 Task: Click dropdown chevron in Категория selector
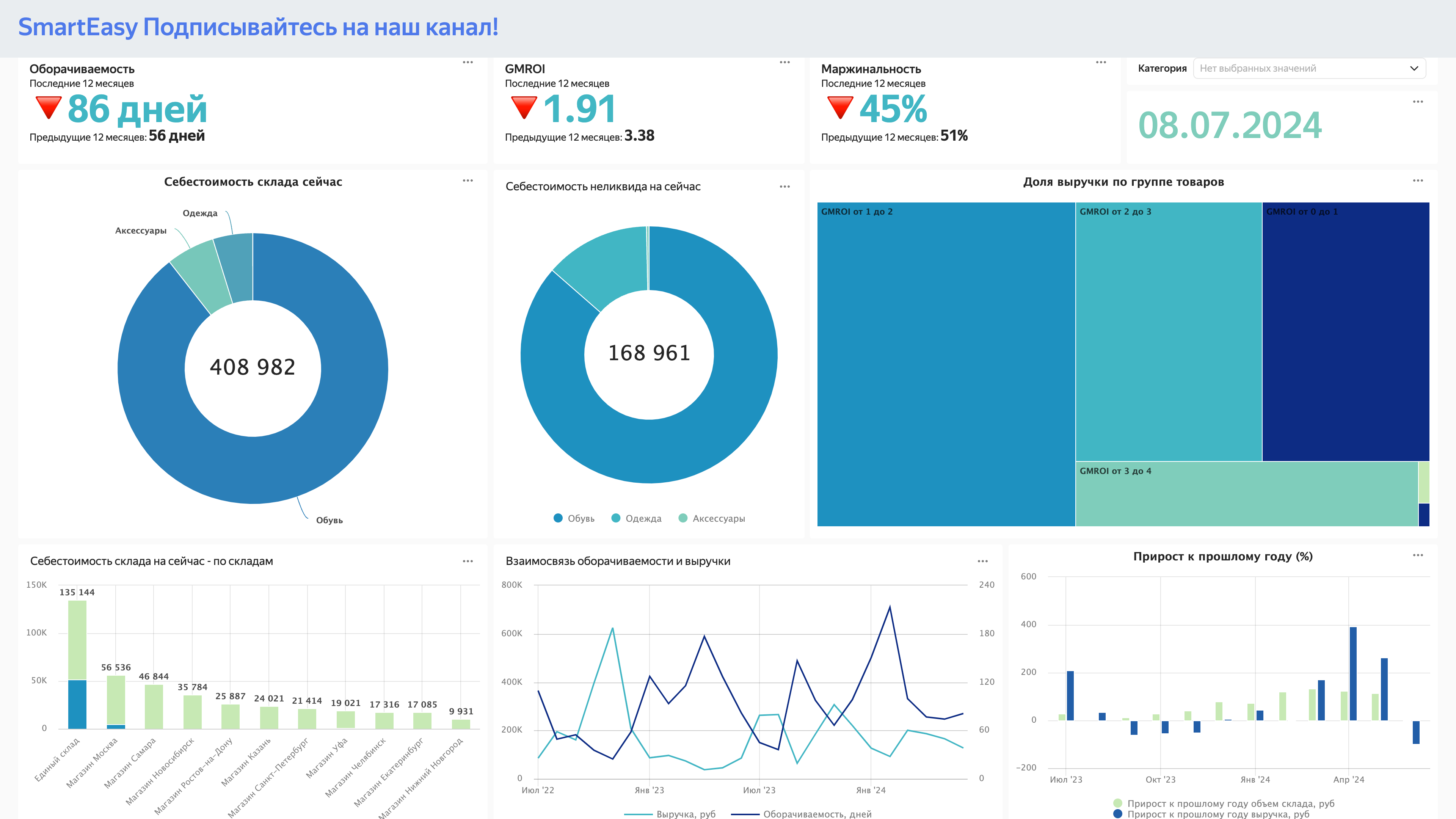pos(1414,68)
